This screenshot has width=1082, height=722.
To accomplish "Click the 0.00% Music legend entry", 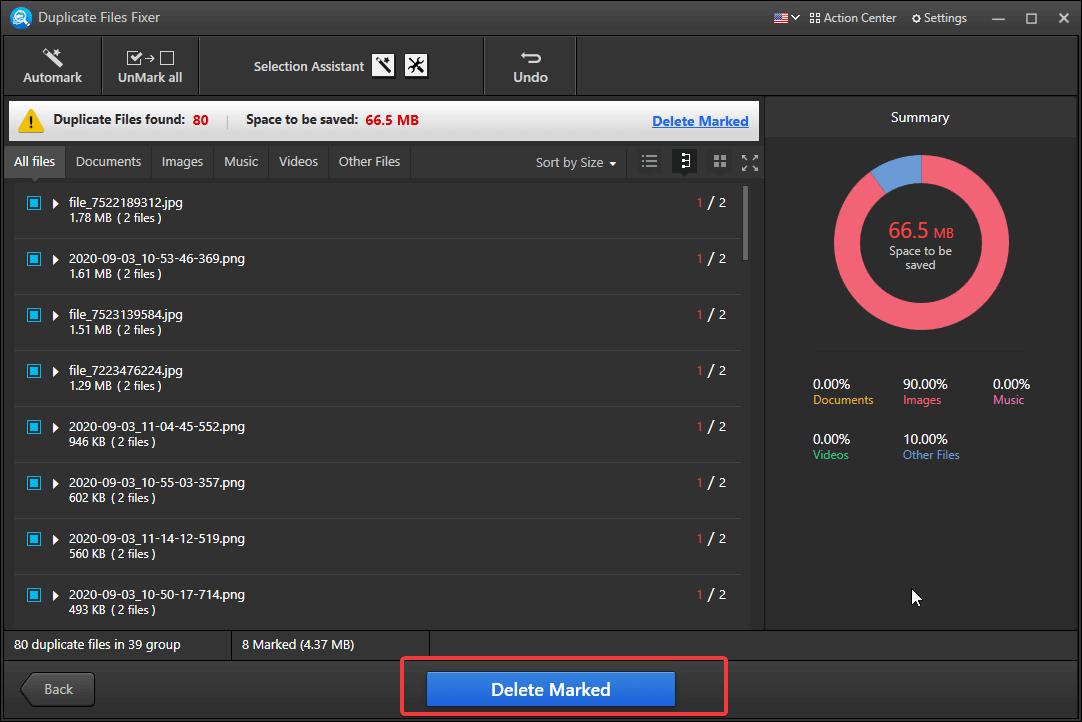I will [x=1011, y=391].
